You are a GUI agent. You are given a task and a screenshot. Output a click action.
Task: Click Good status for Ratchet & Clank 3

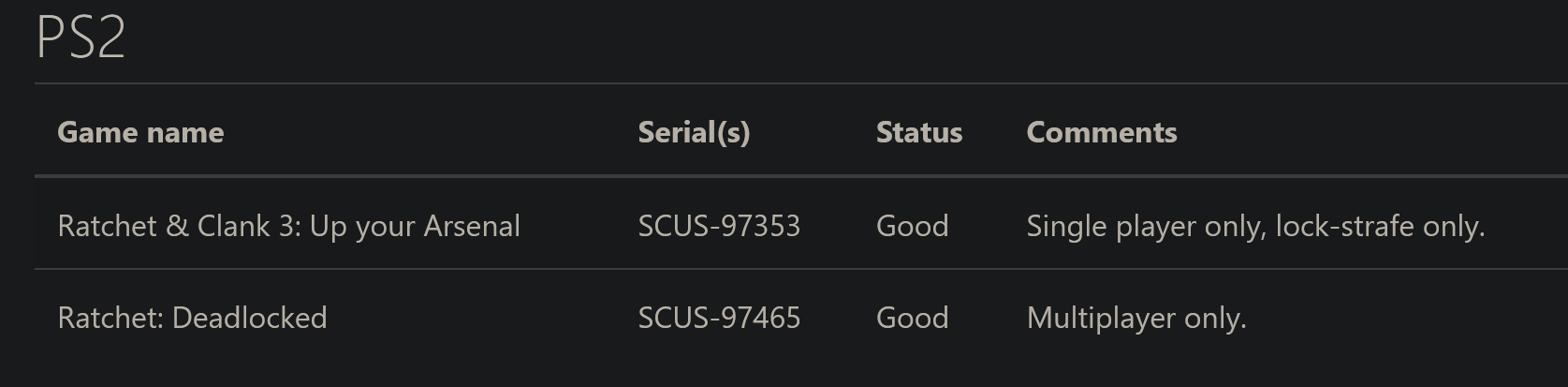point(912,226)
